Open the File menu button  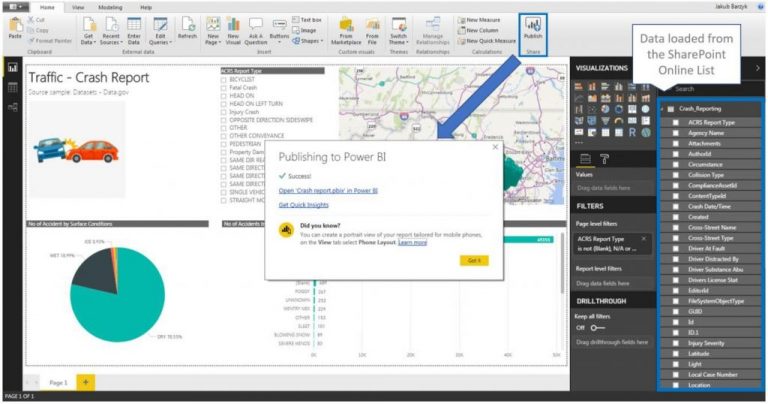click(x=15, y=7)
